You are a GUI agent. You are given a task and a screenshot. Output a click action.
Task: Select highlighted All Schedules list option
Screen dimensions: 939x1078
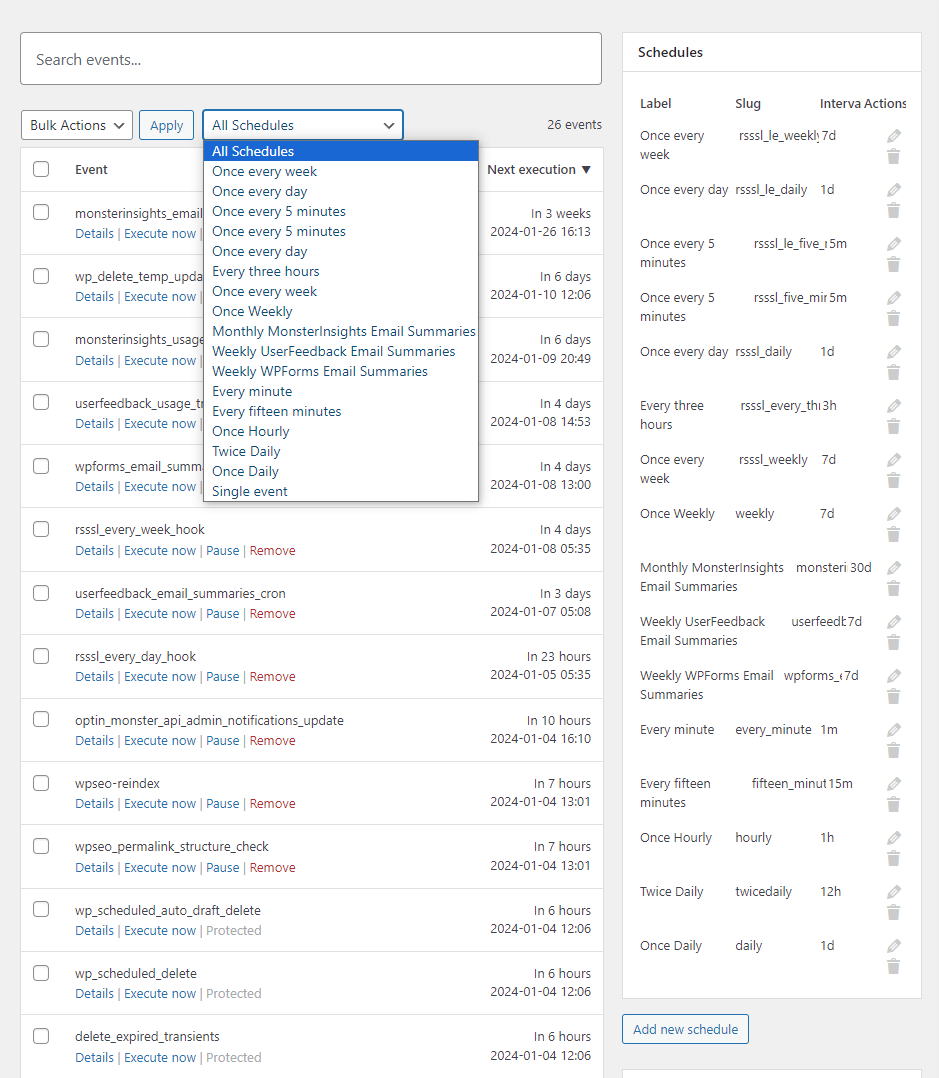(340, 151)
